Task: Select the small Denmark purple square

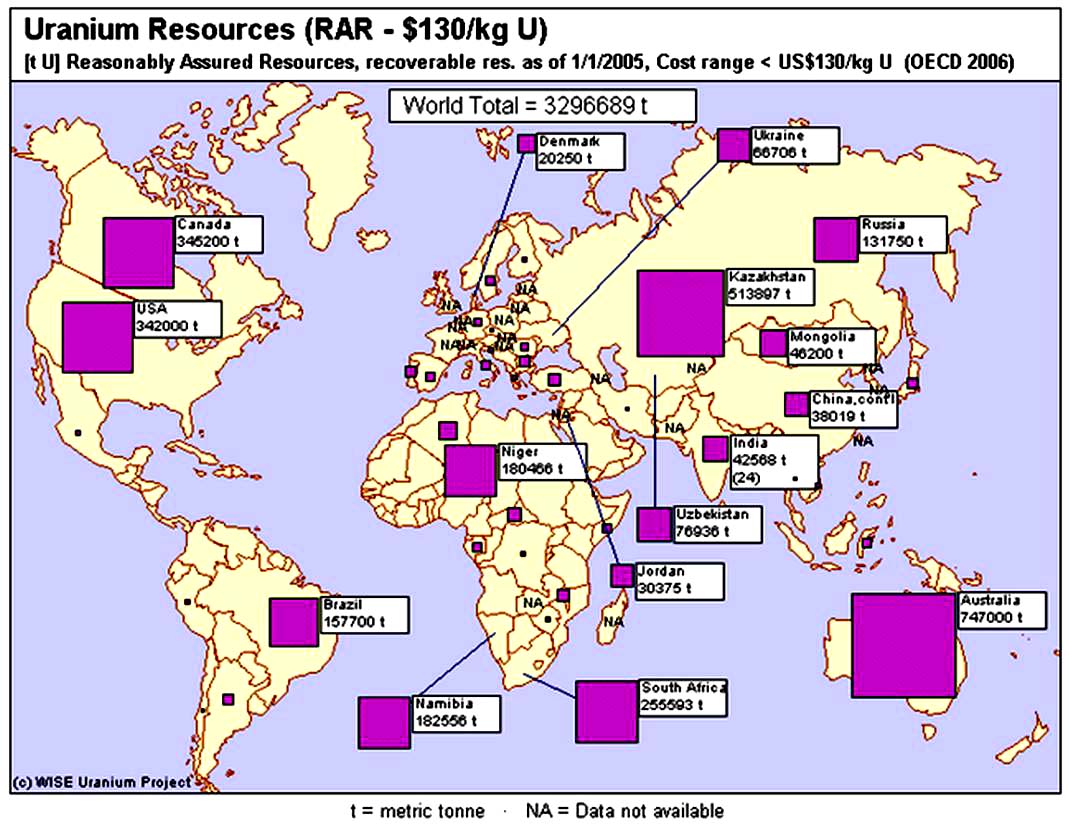Action: pyautogui.click(x=526, y=143)
